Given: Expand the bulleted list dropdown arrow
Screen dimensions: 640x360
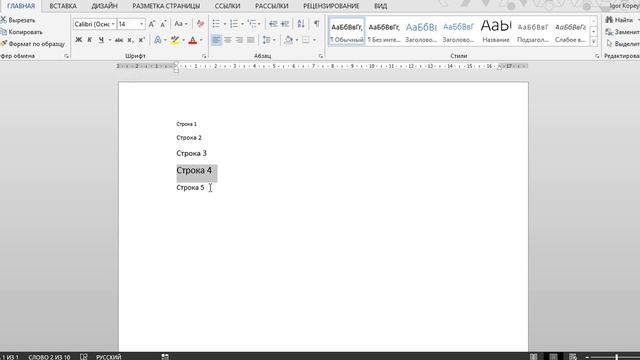Looking at the screenshot, I should 224,24.
